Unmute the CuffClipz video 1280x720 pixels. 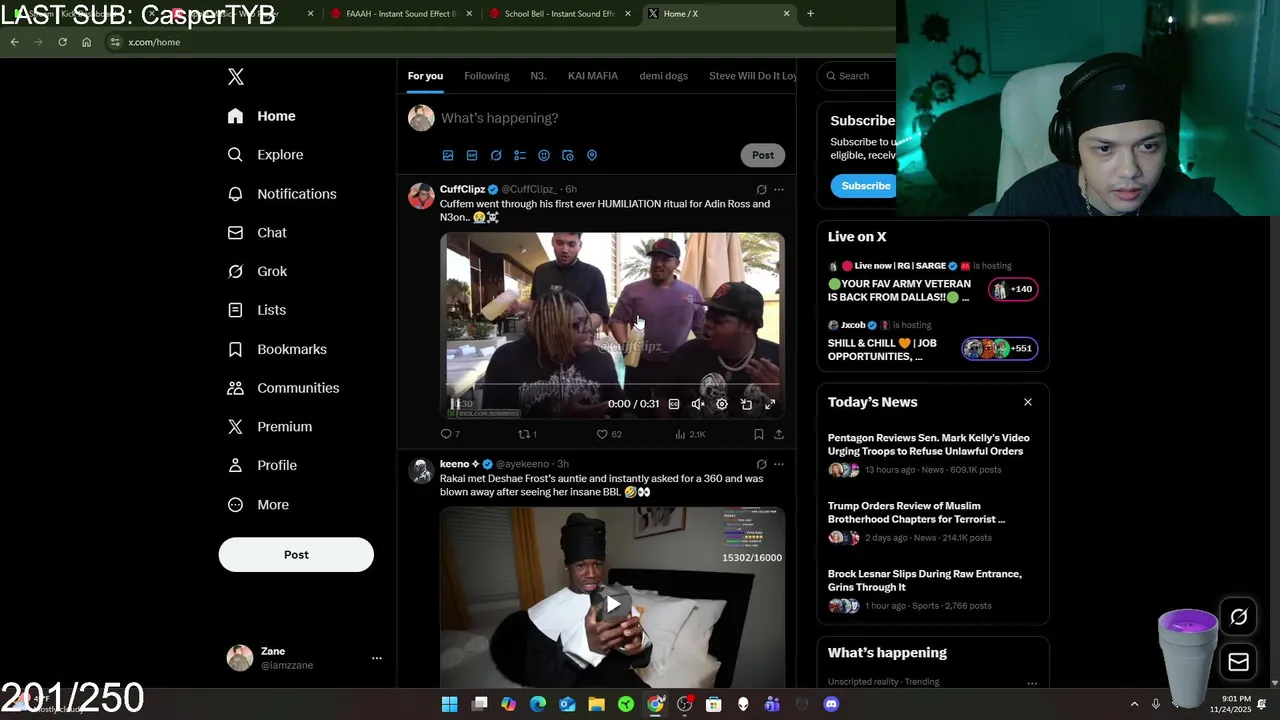click(x=698, y=404)
